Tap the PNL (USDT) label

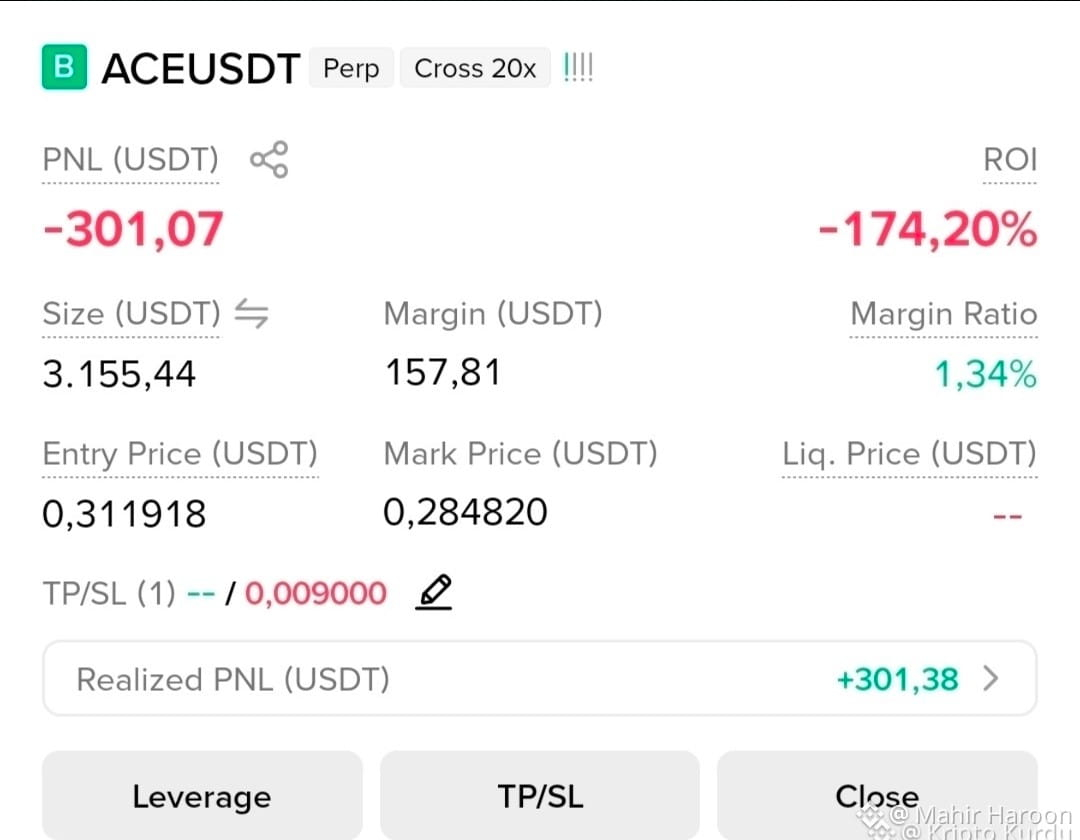coord(131,160)
